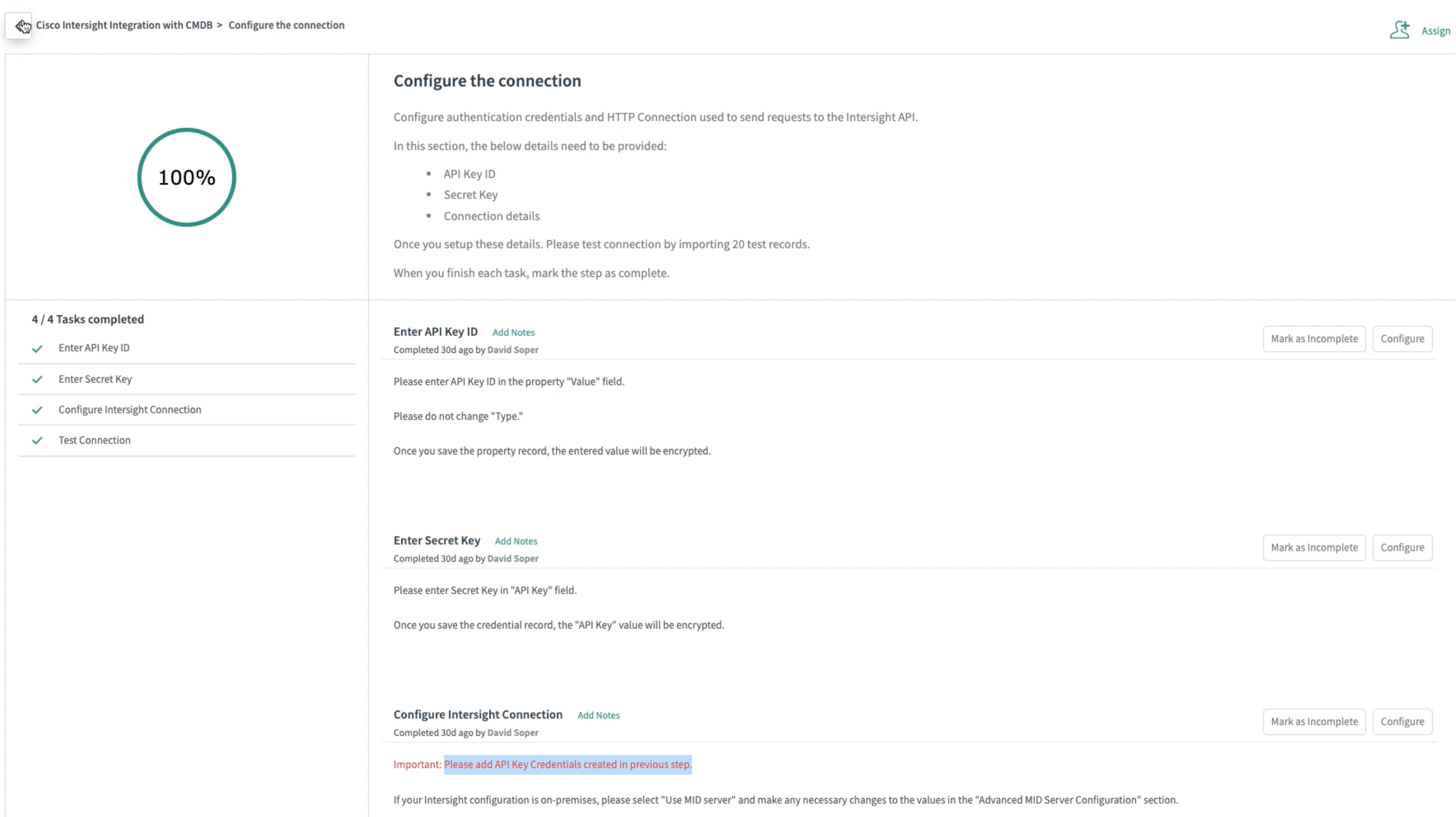This screenshot has height=817, width=1456.
Task: Click the Assign user icon
Action: pyautogui.click(x=1399, y=30)
